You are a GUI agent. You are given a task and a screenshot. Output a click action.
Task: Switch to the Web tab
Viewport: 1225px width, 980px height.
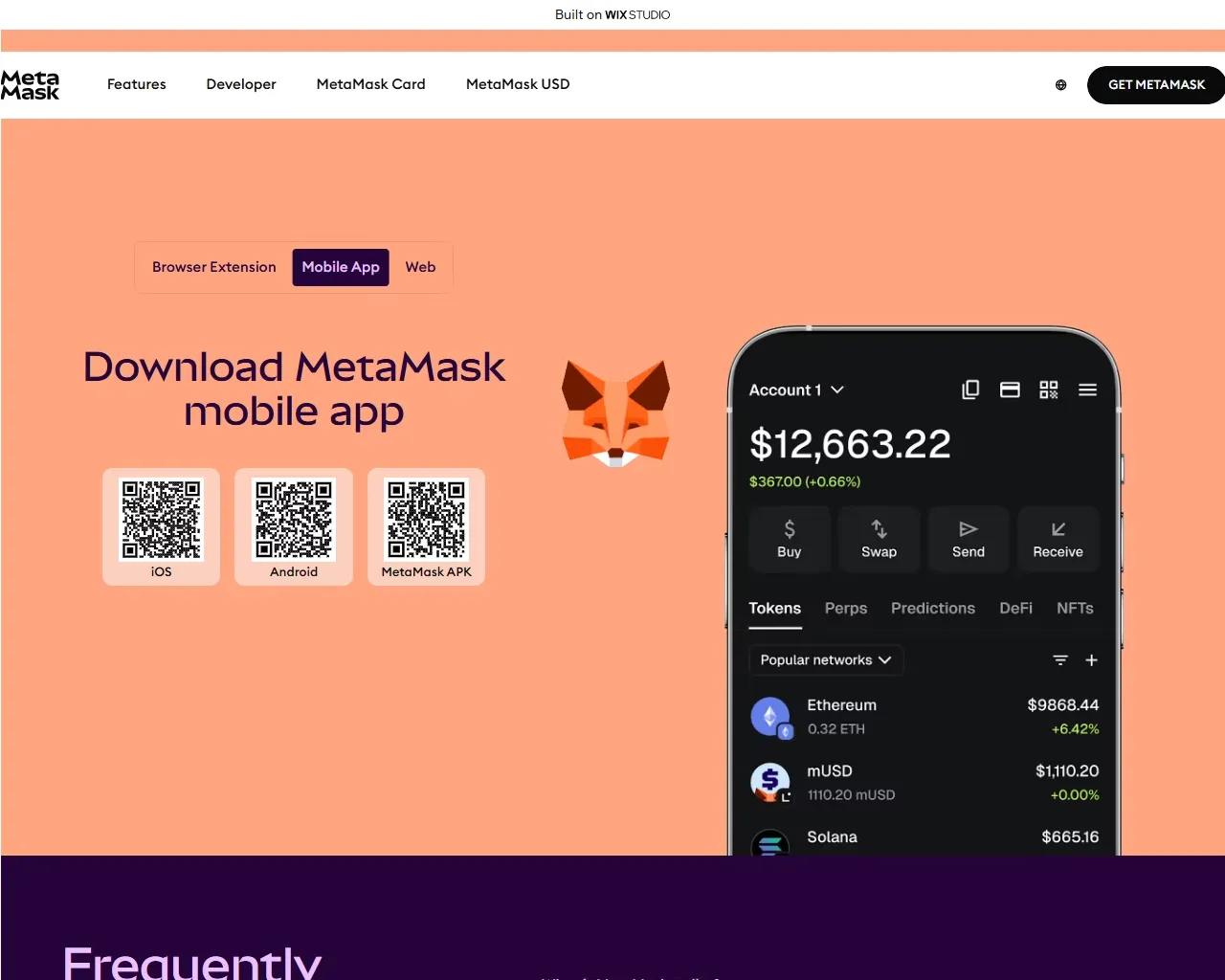click(x=420, y=267)
